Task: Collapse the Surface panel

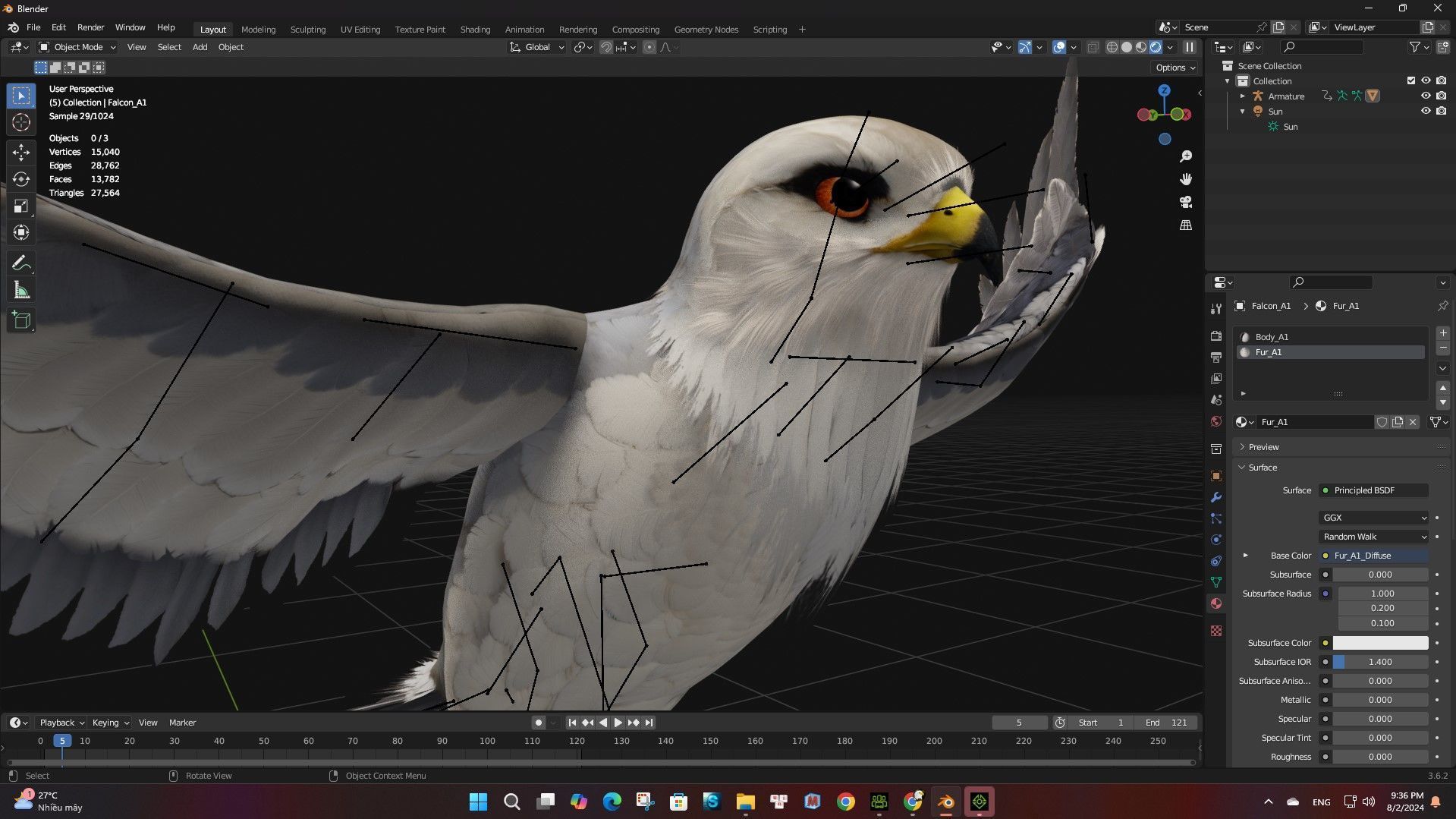Action: point(1263,468)
